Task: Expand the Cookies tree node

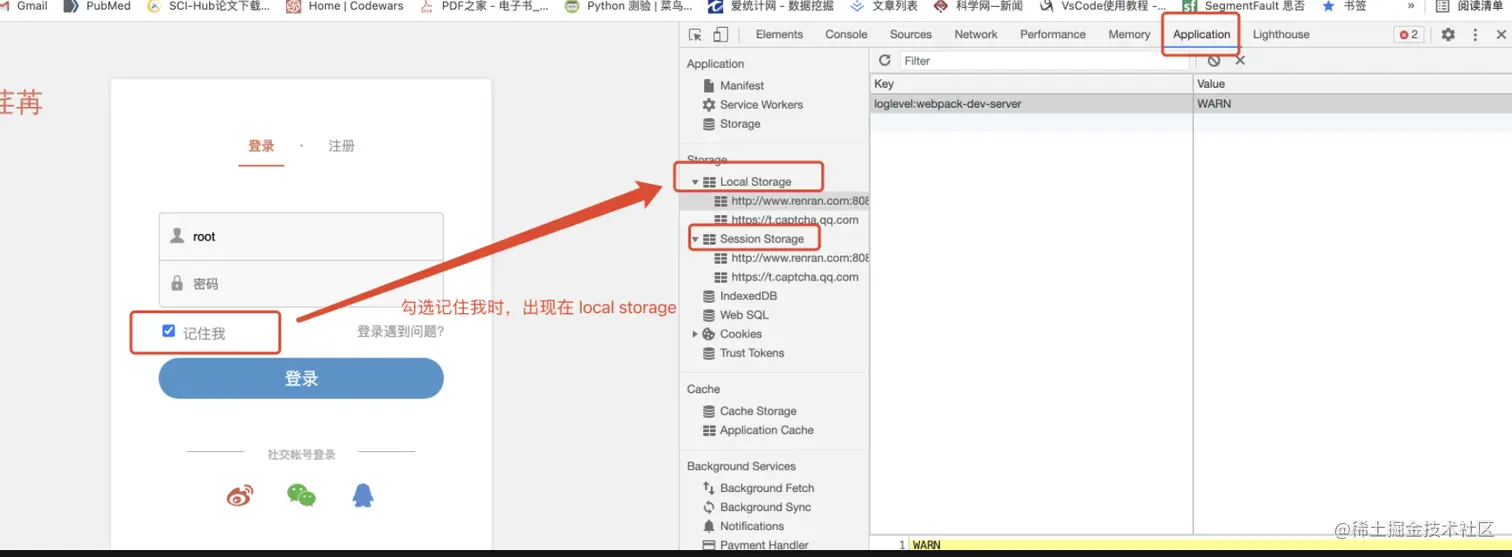Action: click(695, 334)
